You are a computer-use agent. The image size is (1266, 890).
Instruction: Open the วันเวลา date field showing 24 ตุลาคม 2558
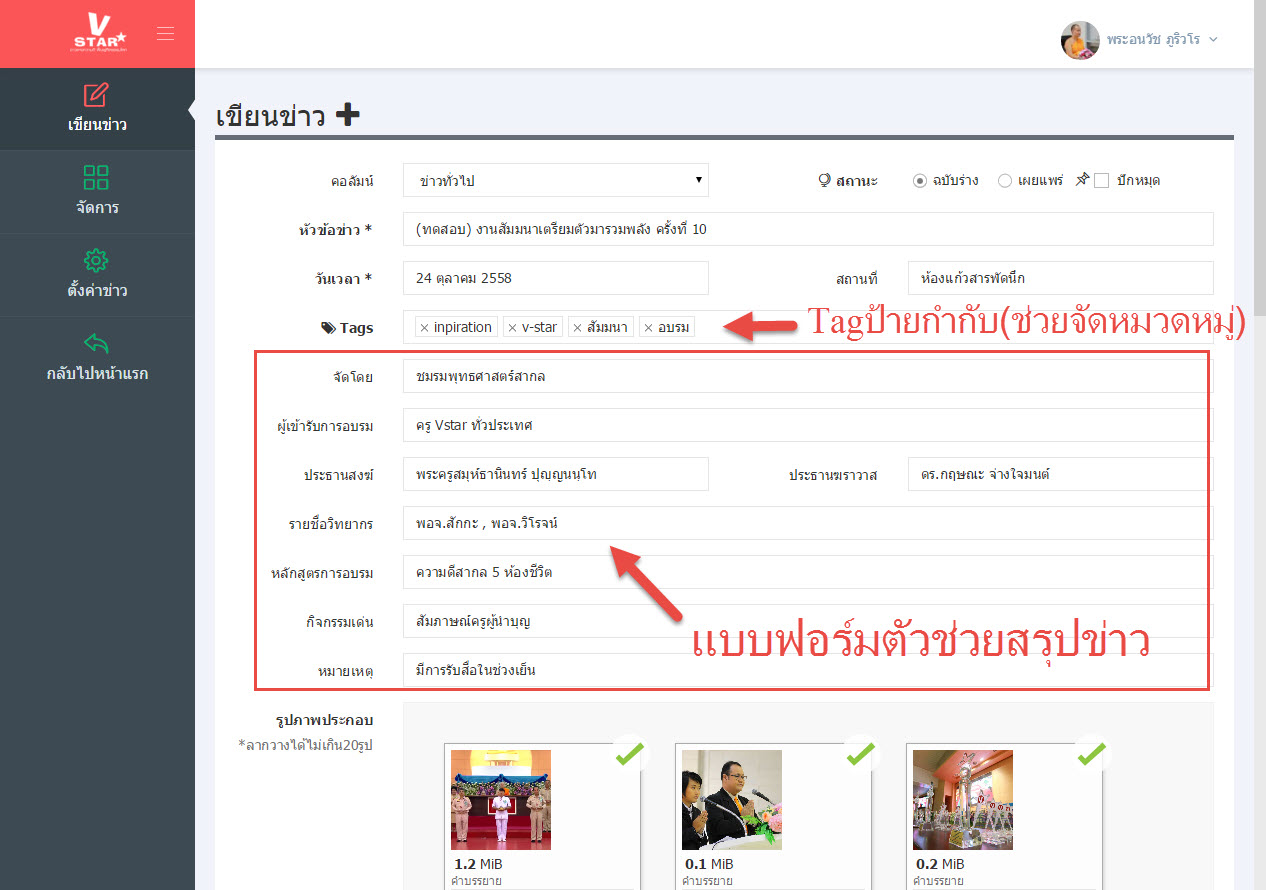pos(555,278)
